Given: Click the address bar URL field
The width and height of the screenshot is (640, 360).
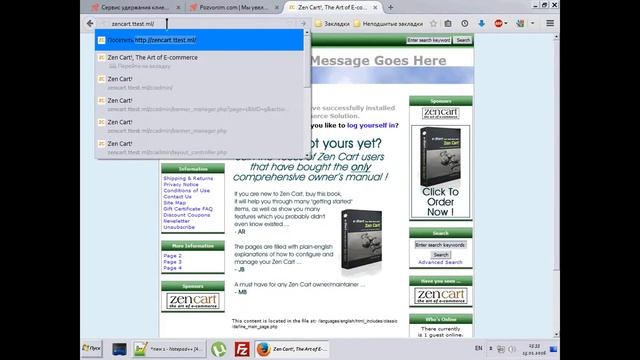Looking at the screenshot, I should (200, 24).
